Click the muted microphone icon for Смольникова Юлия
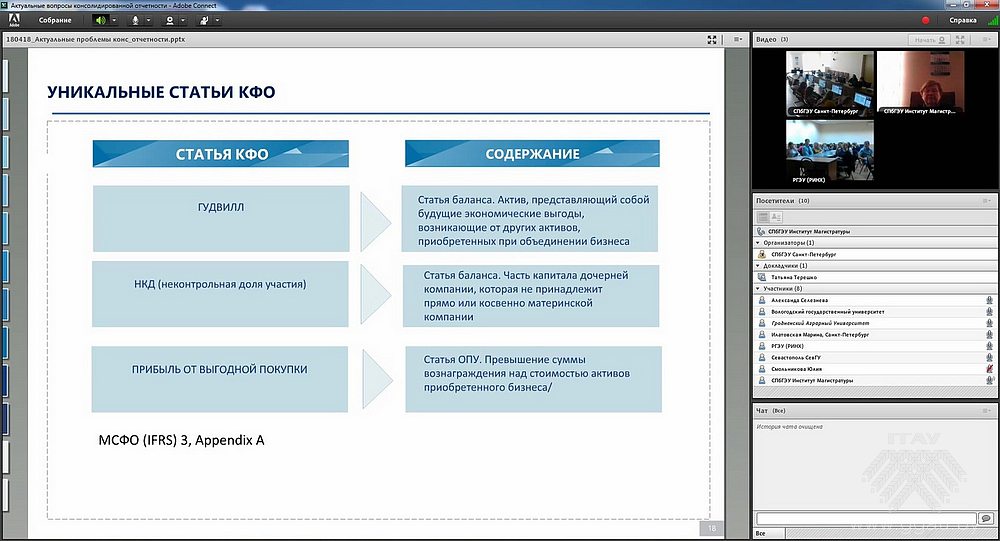Screen dimensions: 1000x541 coord(989,369)
